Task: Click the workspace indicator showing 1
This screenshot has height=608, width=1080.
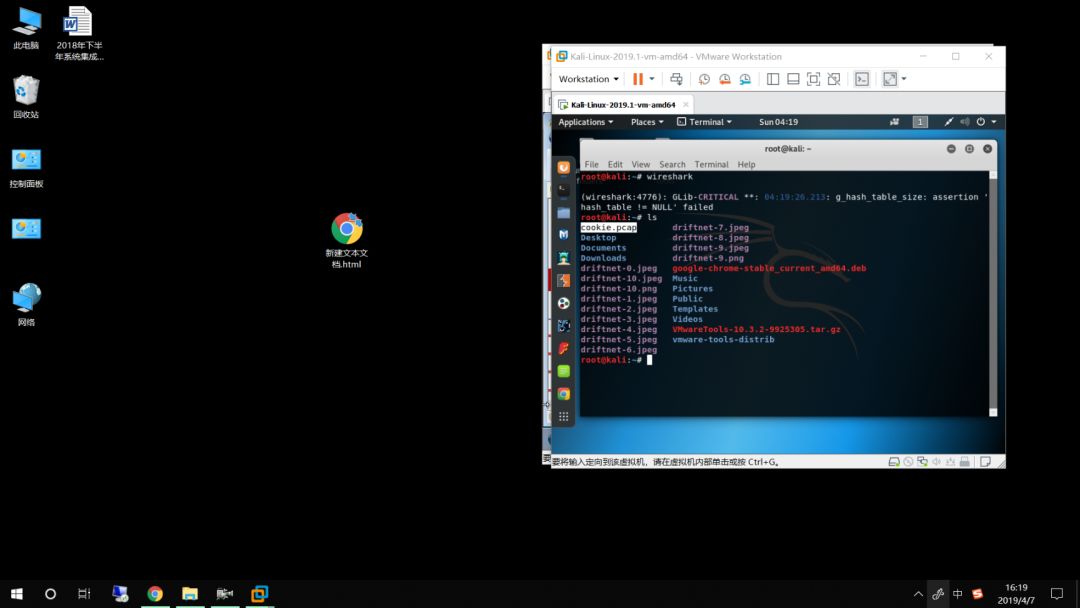Action: tap(919, 121)
